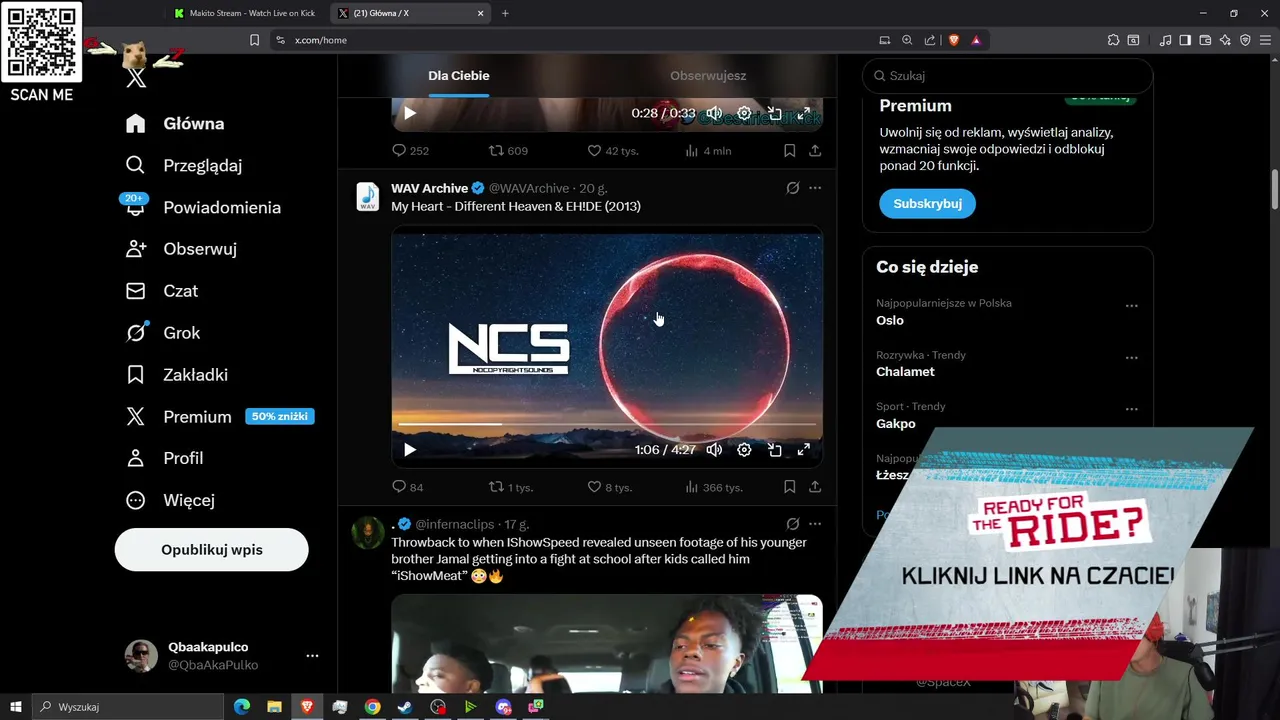
Task: Open a new browser tab
Action: click(x=505, y=13)
